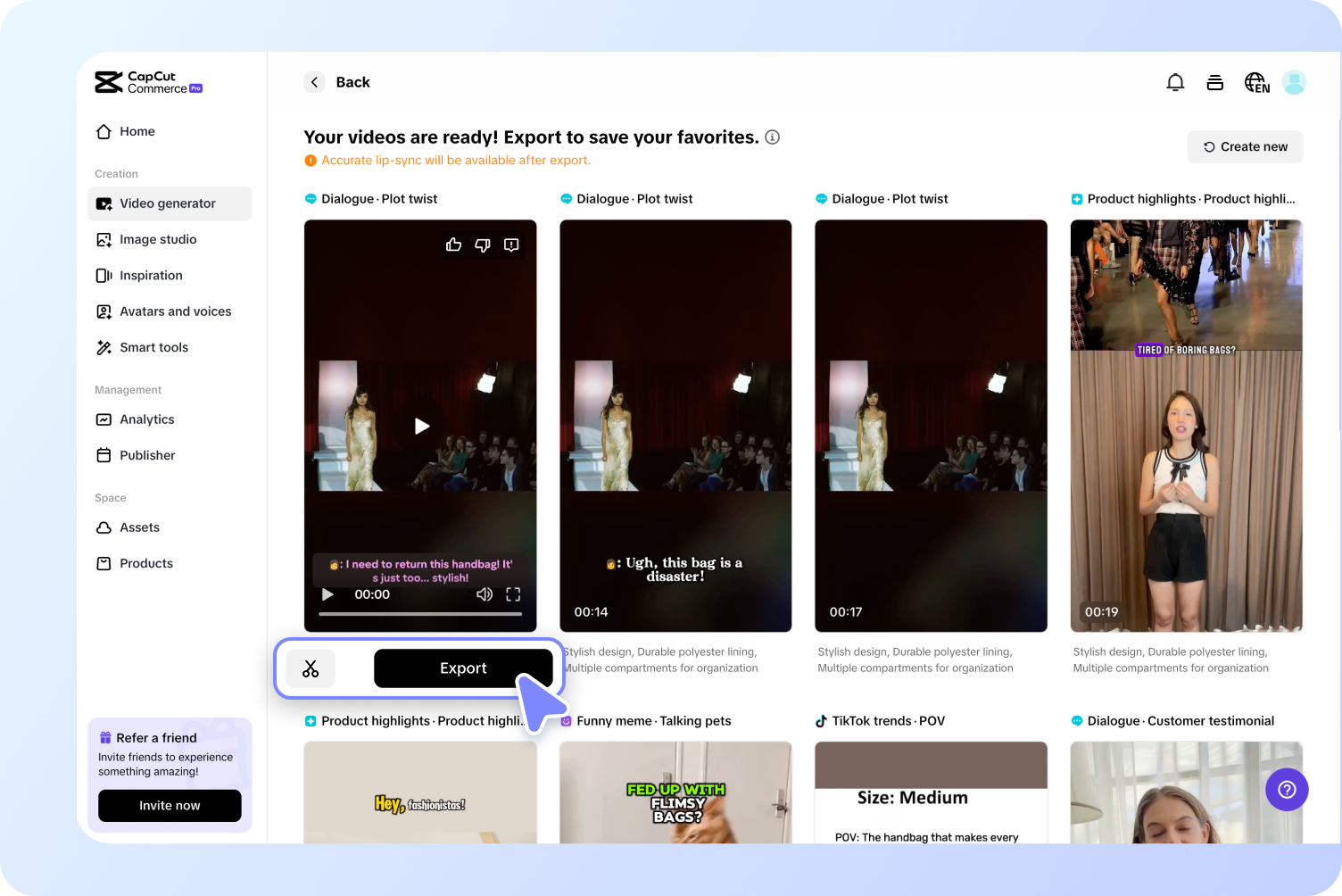Image resolution: width=1342 pixels, height=896 pixels.
Task: Open Publisher in sidebar
Action: 170,455
